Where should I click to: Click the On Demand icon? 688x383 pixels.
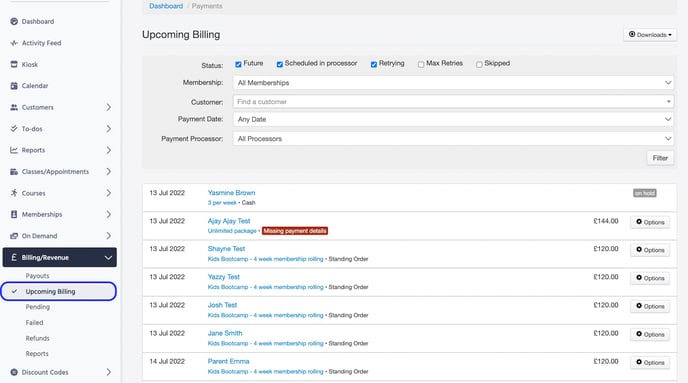pyautogui.click(x=14, y=236)
